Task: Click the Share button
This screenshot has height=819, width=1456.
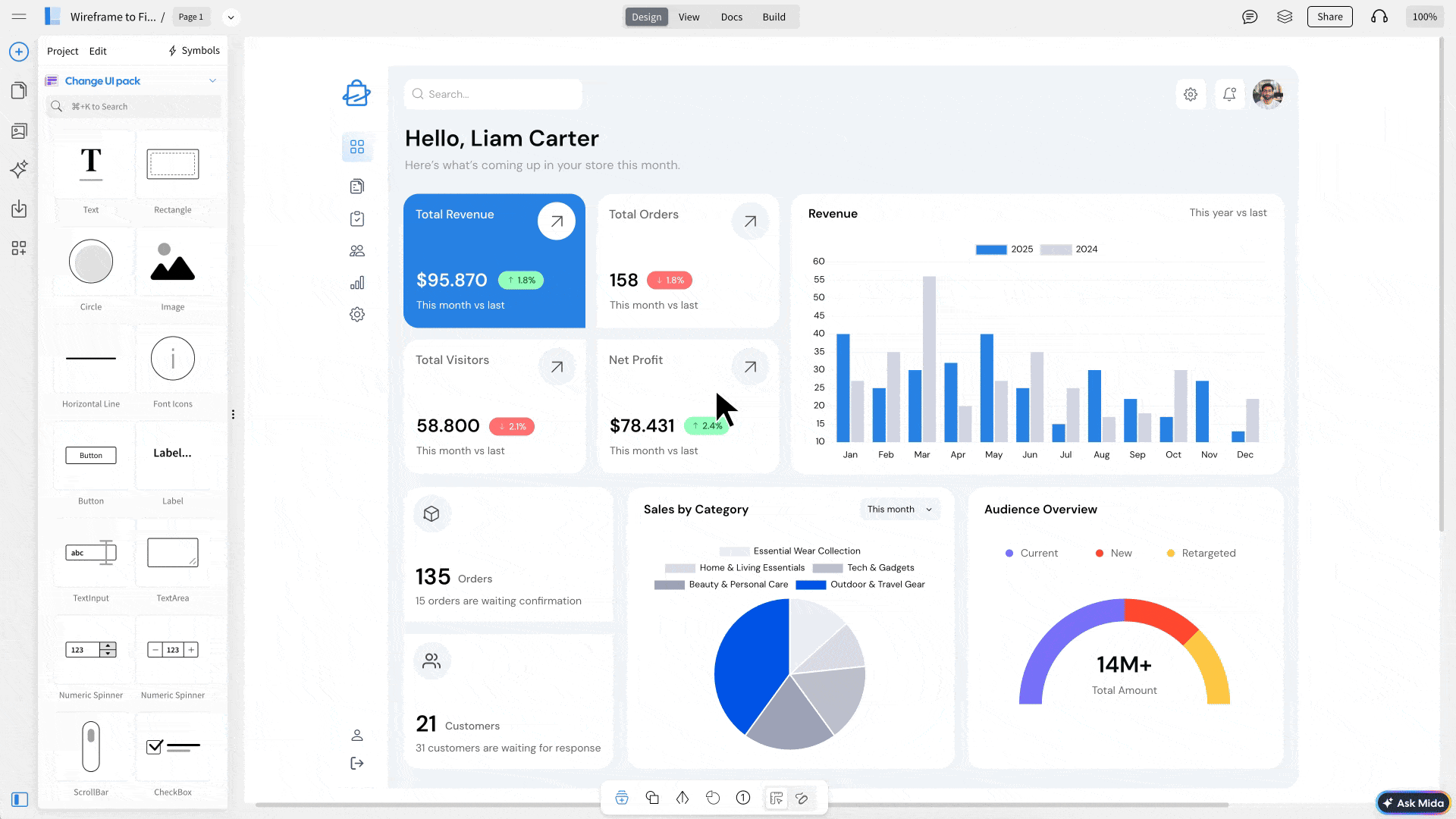Action: (x=1329, y=16)
